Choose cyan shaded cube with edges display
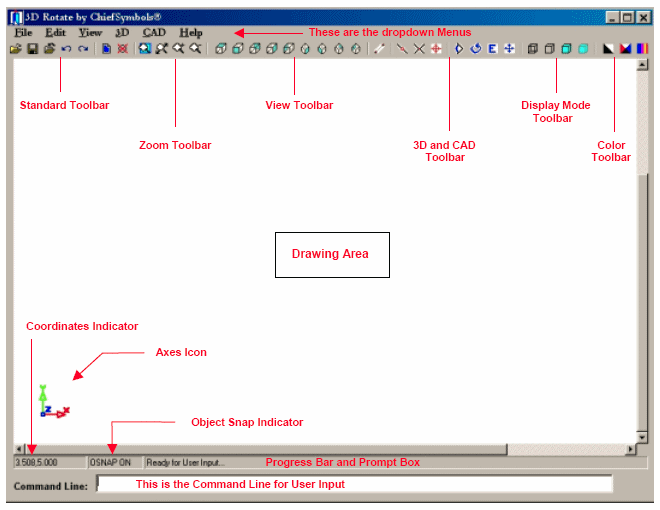This screenshot has width=660, height=510. [567, 49]
